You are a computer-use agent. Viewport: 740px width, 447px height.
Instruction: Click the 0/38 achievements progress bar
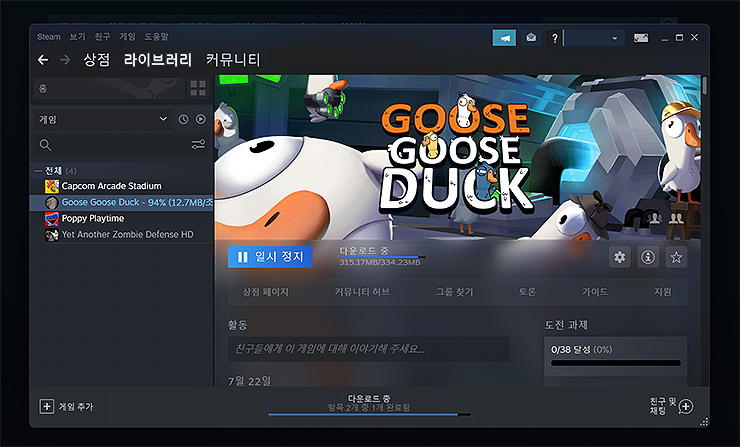[x=616, y=363]
